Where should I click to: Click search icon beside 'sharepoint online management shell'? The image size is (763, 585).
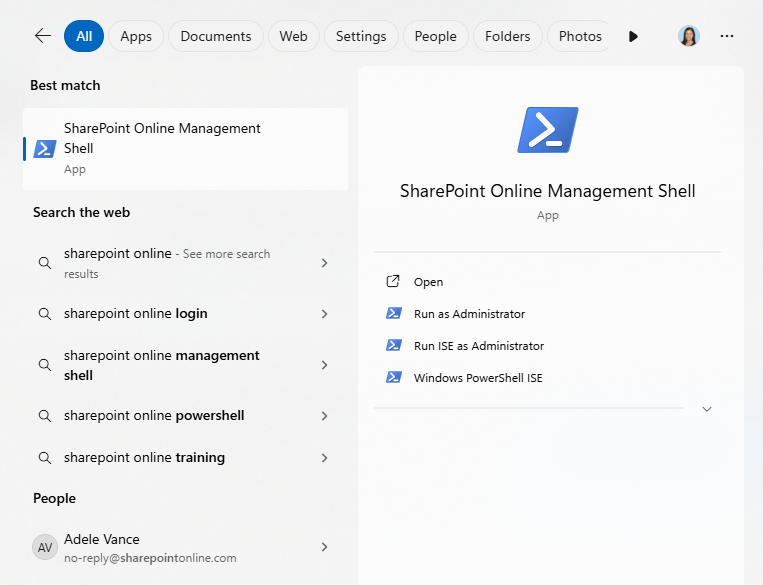click(45, 365)
